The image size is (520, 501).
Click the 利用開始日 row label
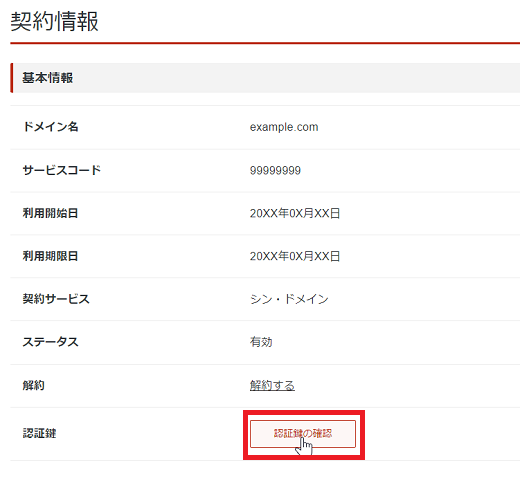tap(50, 213)
